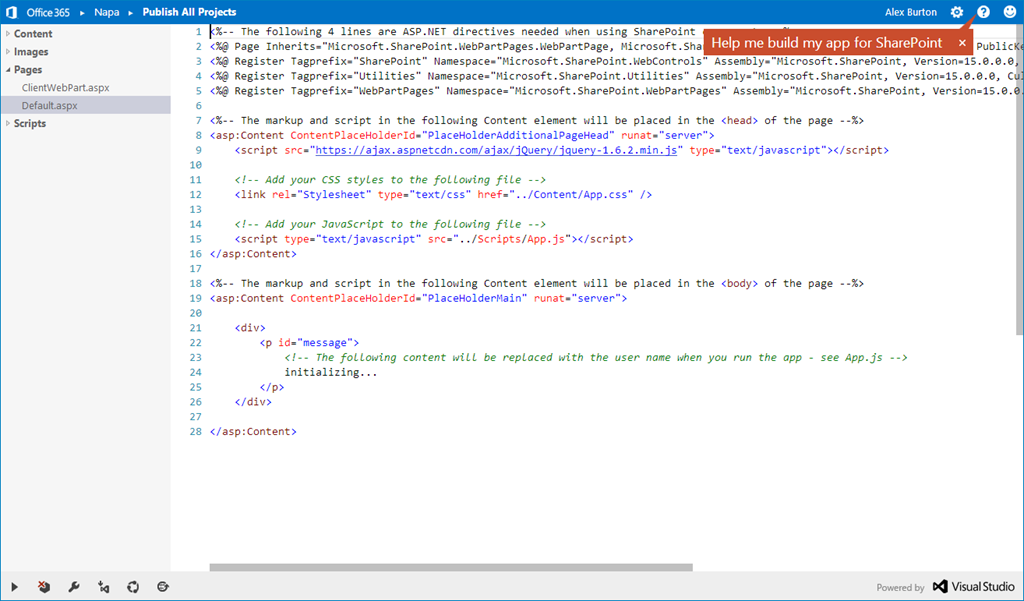1024x601 pixels.
Task: Click line number 8 in the gutter
Action: click(199, 135)
